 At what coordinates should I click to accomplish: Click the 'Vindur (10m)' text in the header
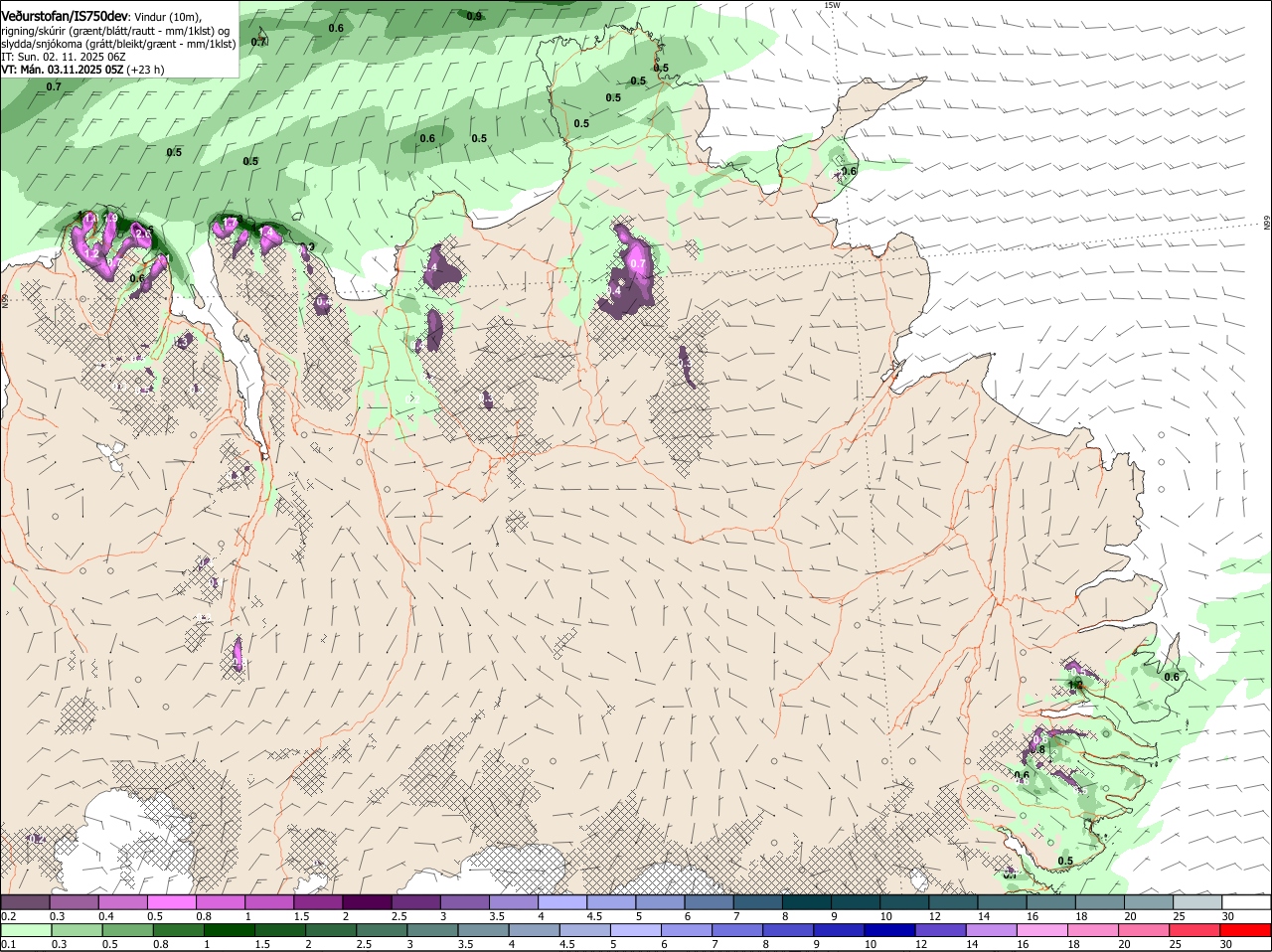click(x=168, y=17)
